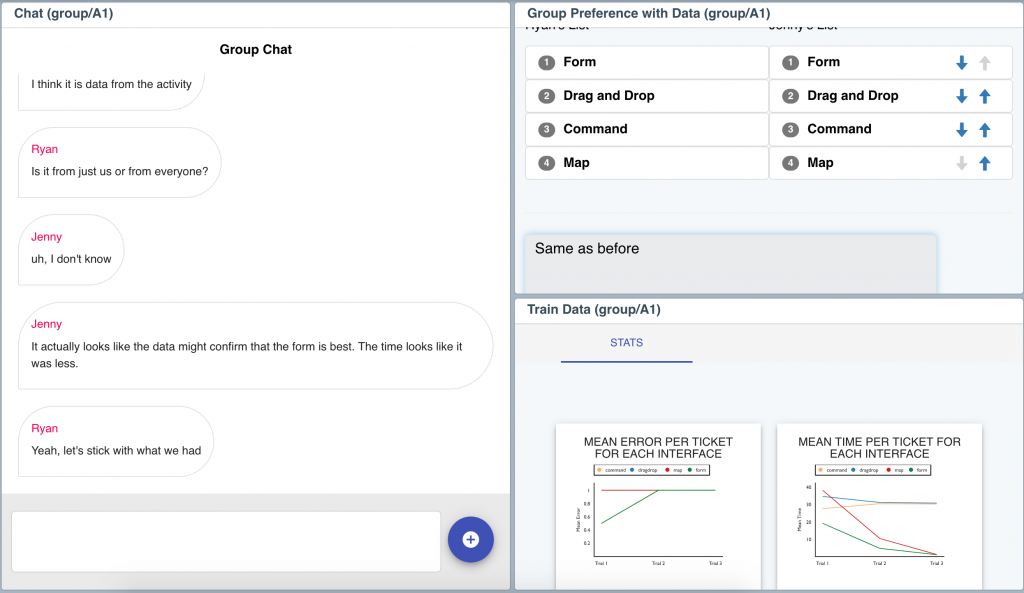The image size is (1024, 593).
Task: Move Form down in Jenny's list
Action: tap(962, 63)
